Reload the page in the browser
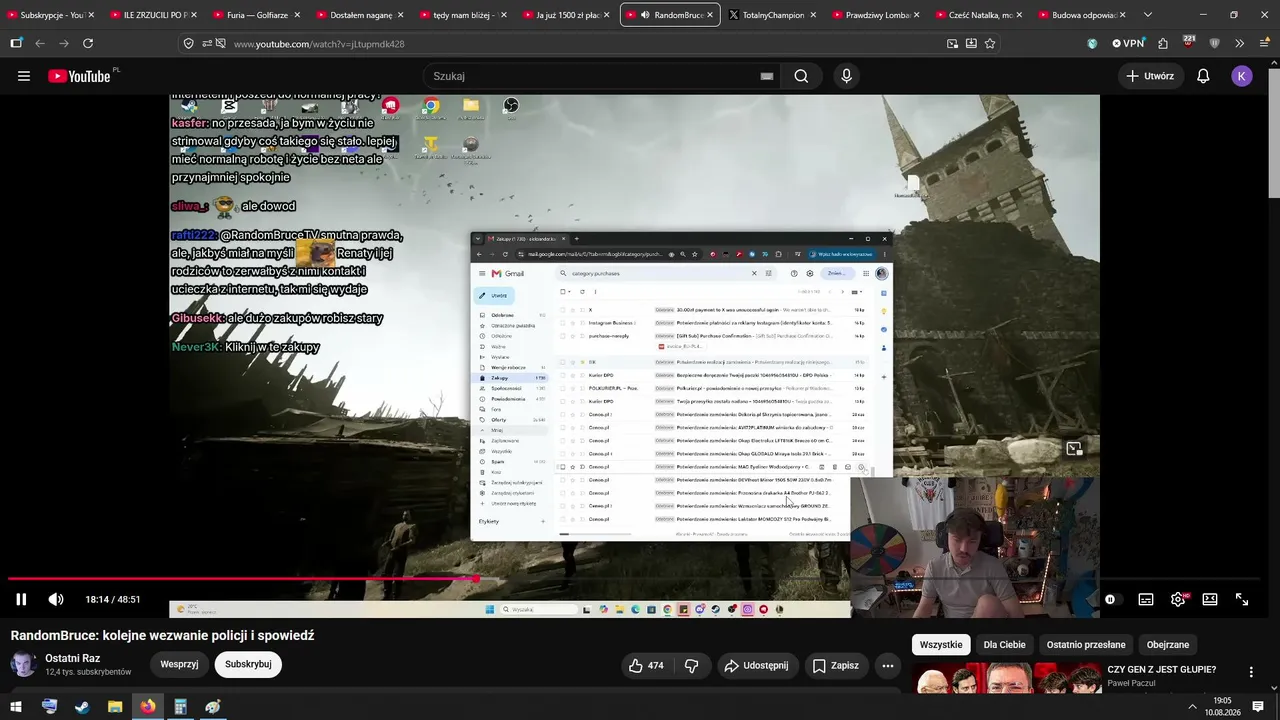The width and height of the screenshot is (1280, 720). point(88,44)
